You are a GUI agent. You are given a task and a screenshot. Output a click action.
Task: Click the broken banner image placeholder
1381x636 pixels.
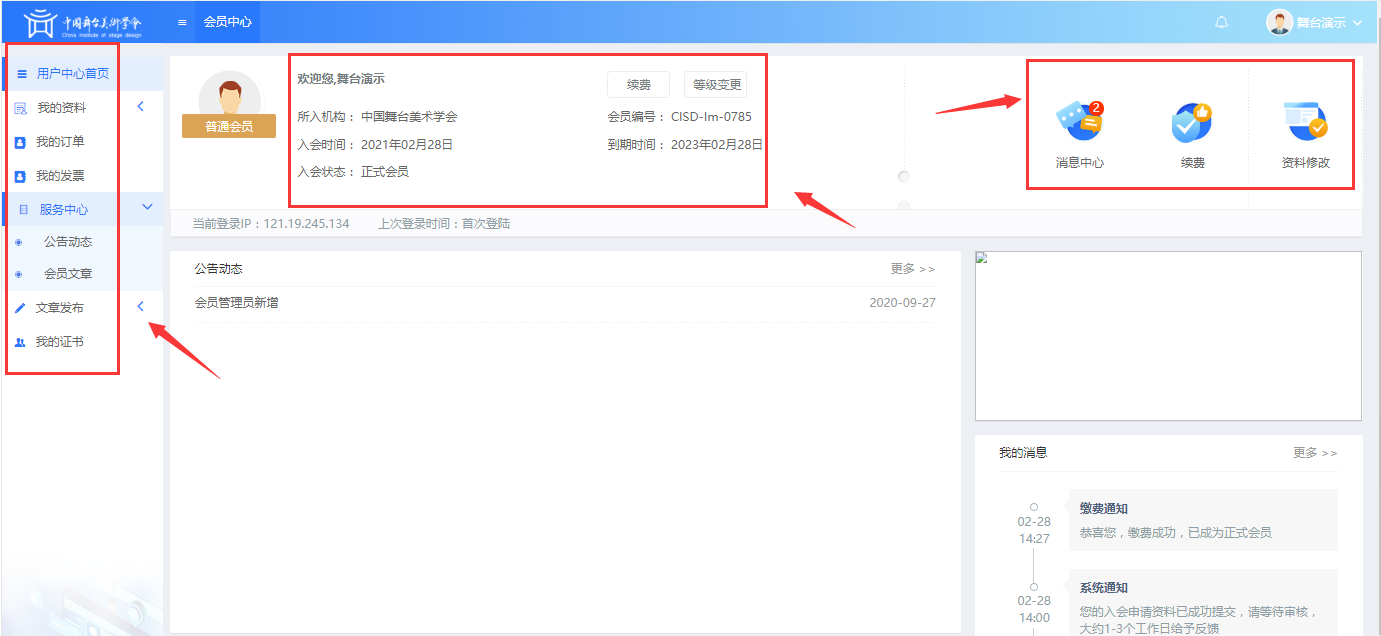[1167, 335]
